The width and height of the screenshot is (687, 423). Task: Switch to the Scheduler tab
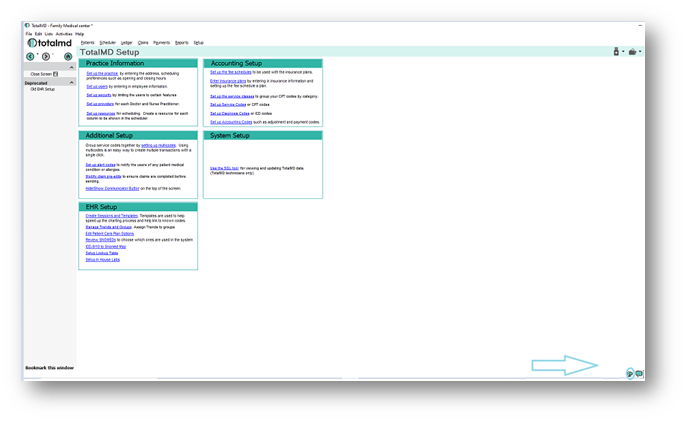pos(107,43)
